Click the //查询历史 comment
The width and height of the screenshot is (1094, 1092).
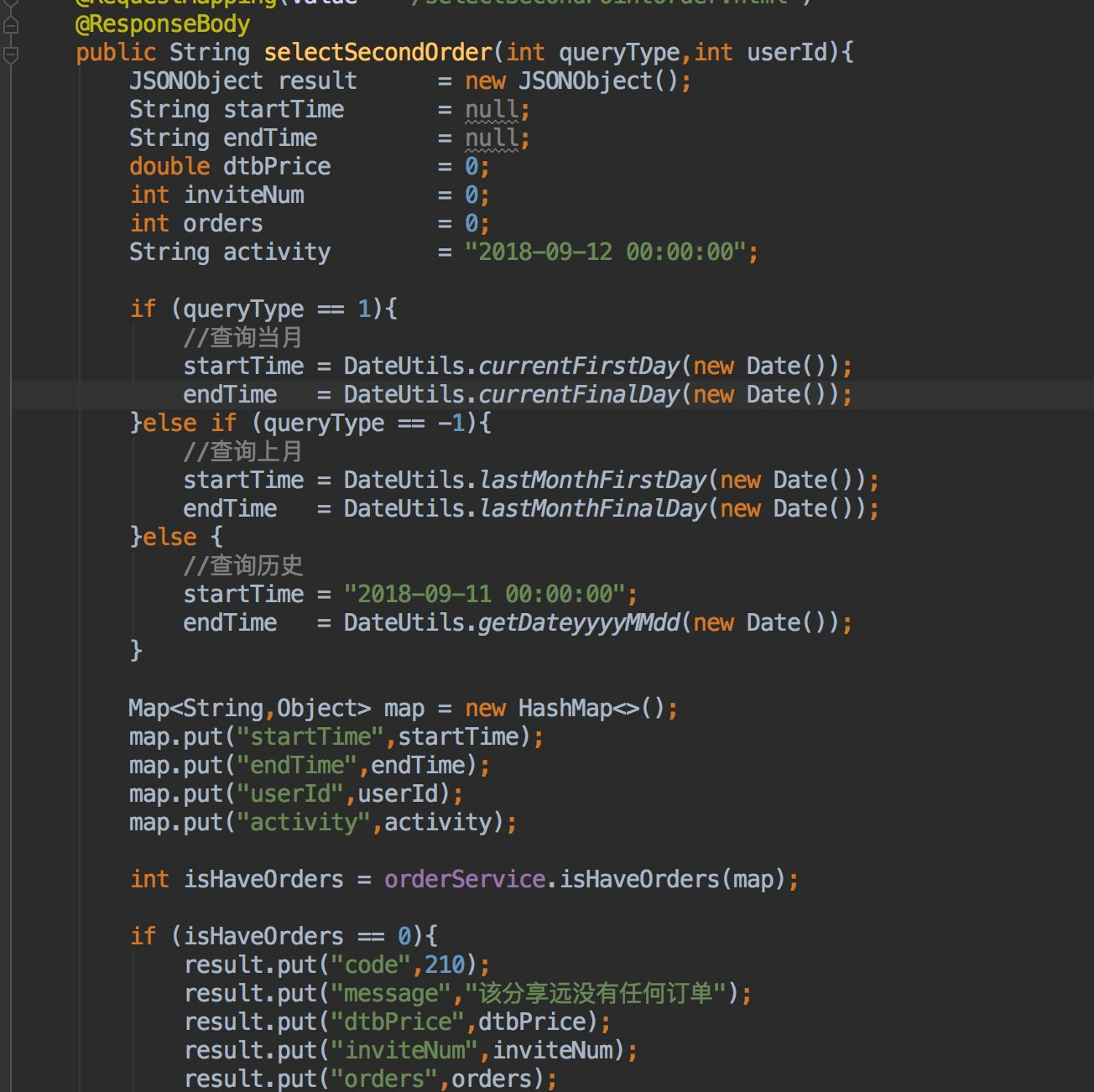tap(243, 566)
